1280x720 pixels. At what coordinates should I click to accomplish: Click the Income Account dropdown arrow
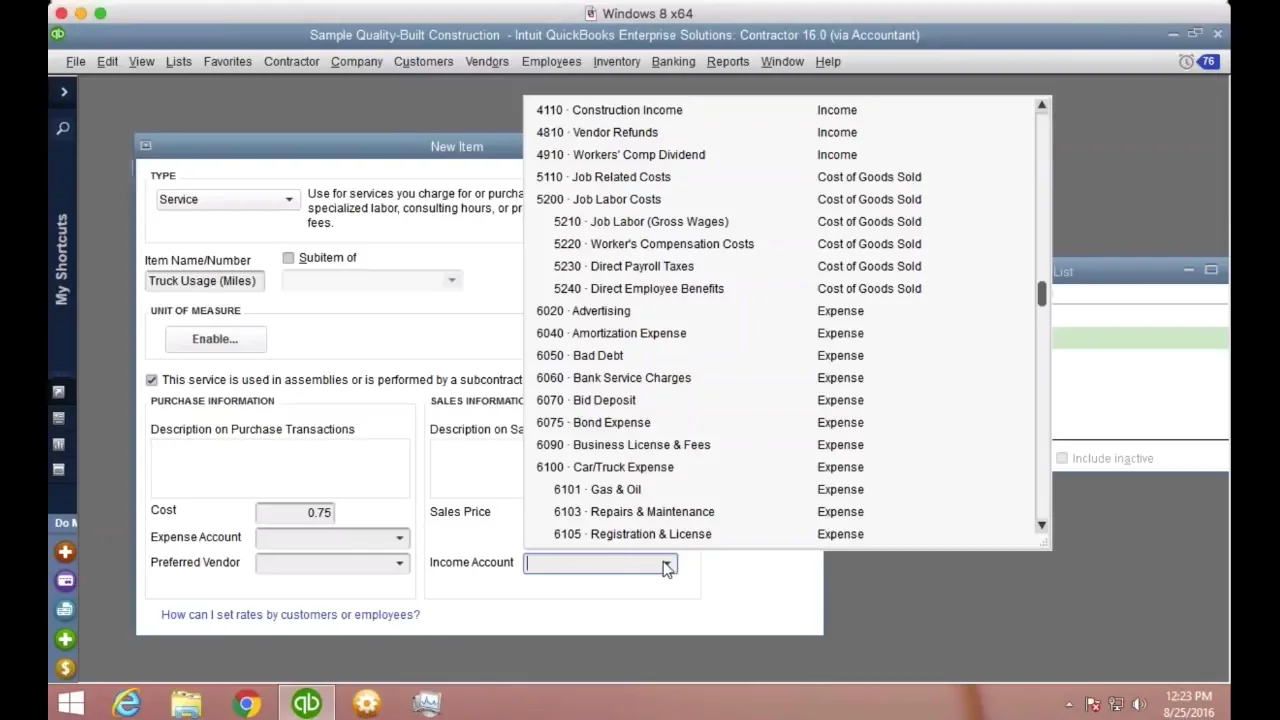coord(667,564)
